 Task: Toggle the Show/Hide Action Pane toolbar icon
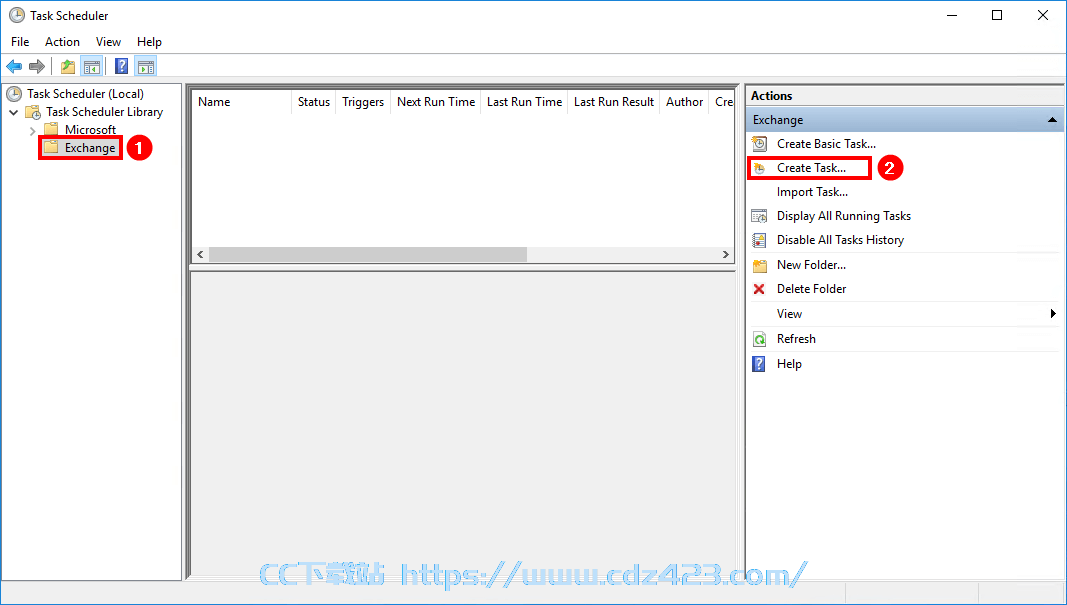[146, 66]
